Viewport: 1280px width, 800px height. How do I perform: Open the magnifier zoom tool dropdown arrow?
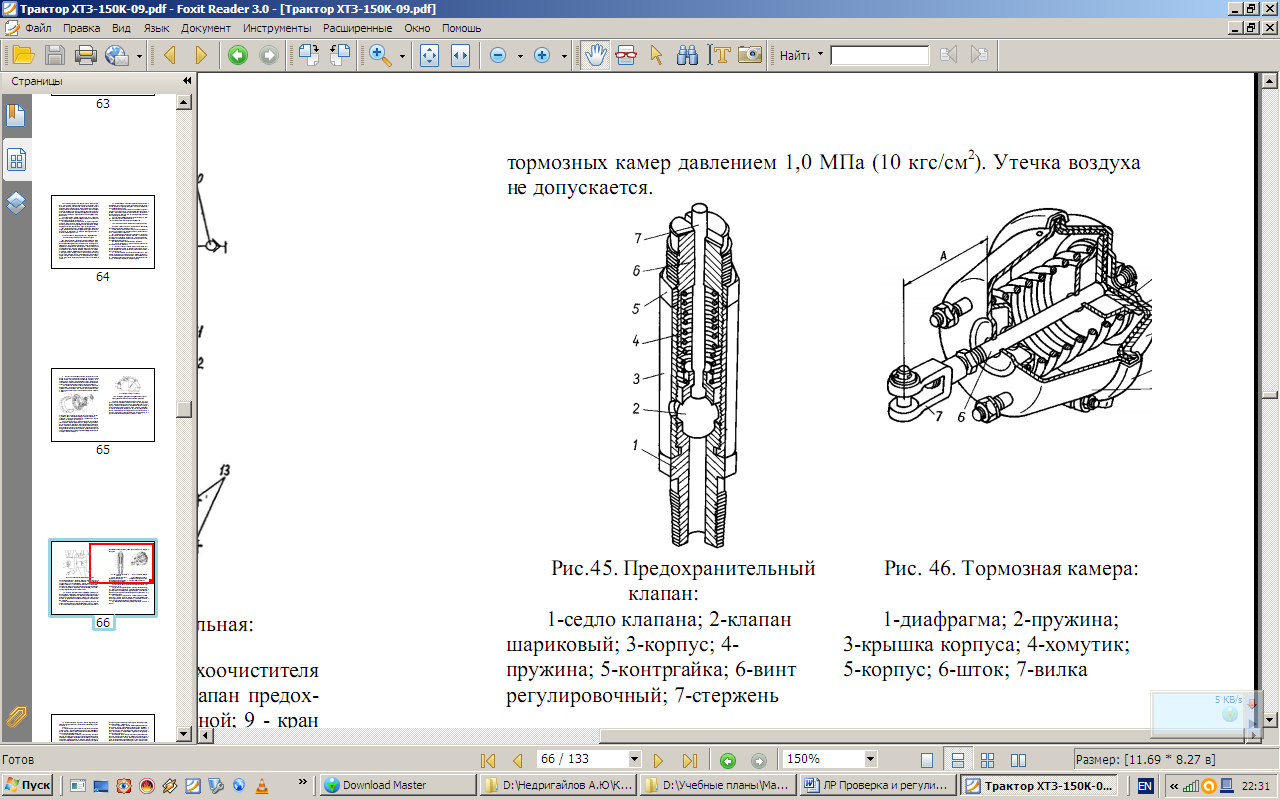tap(402, 55)
